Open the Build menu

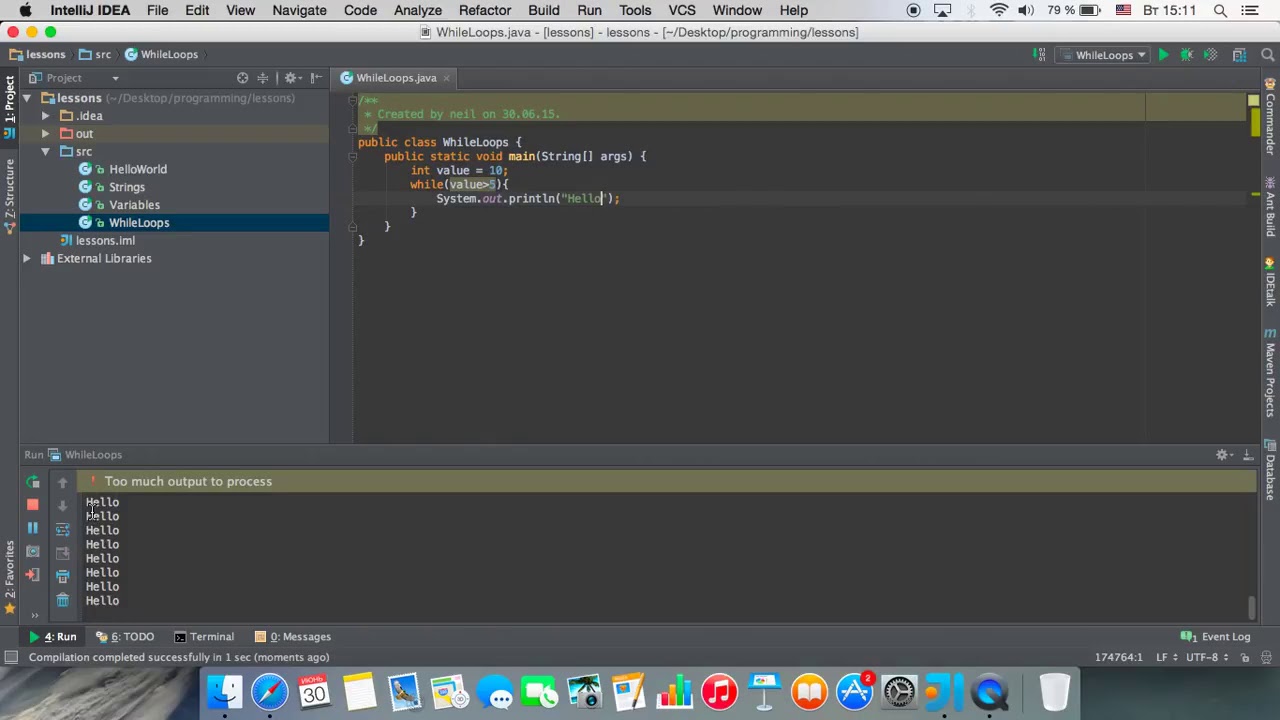[544, 10]
